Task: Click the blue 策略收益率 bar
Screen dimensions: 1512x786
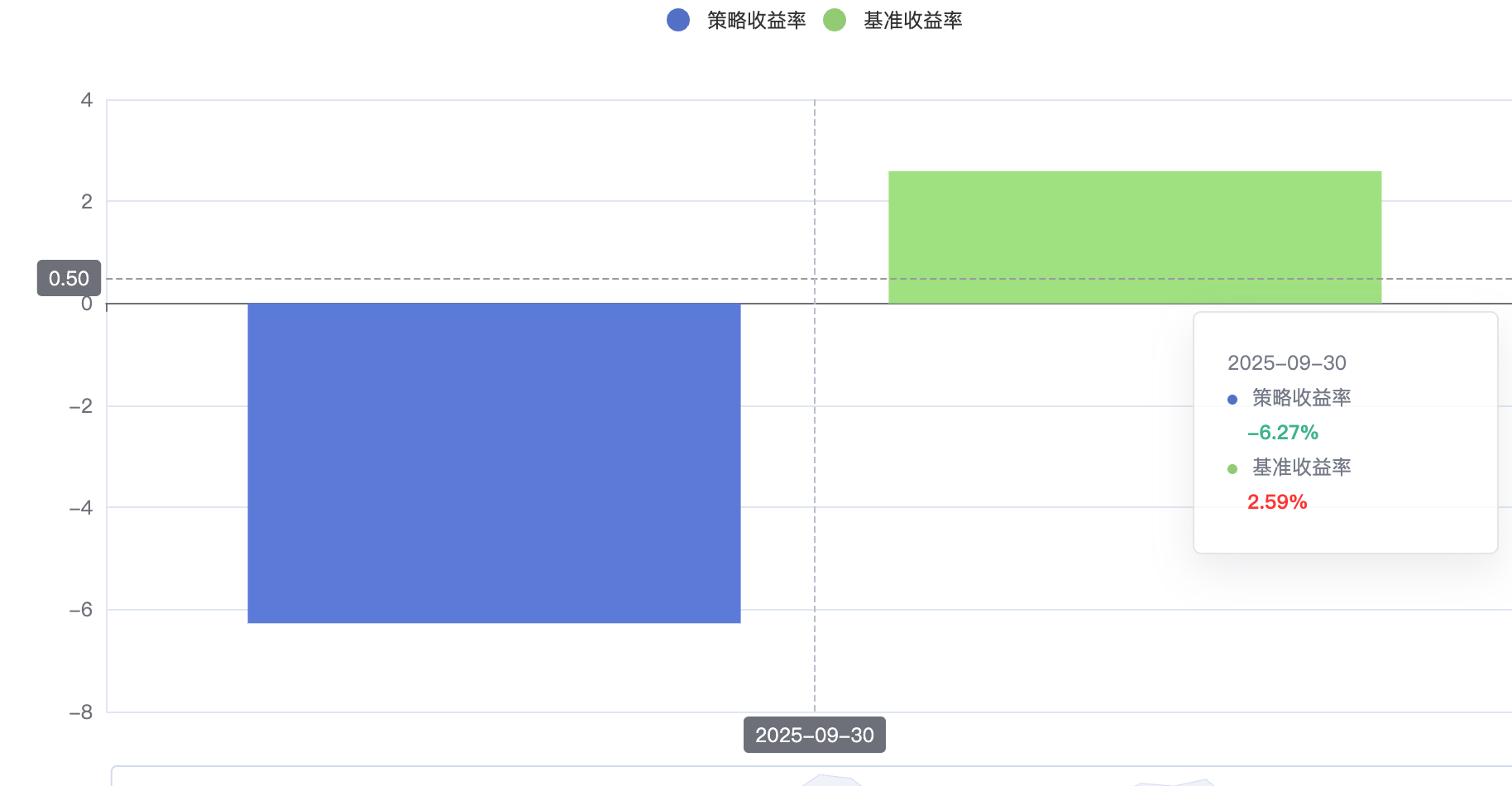Action: (494, 462)
